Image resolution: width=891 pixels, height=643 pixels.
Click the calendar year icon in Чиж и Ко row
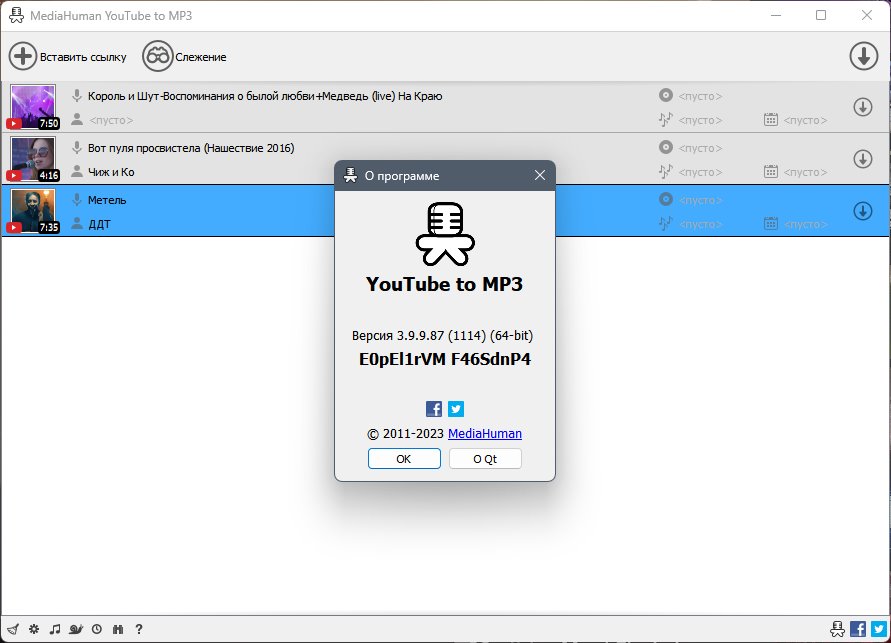771,172
